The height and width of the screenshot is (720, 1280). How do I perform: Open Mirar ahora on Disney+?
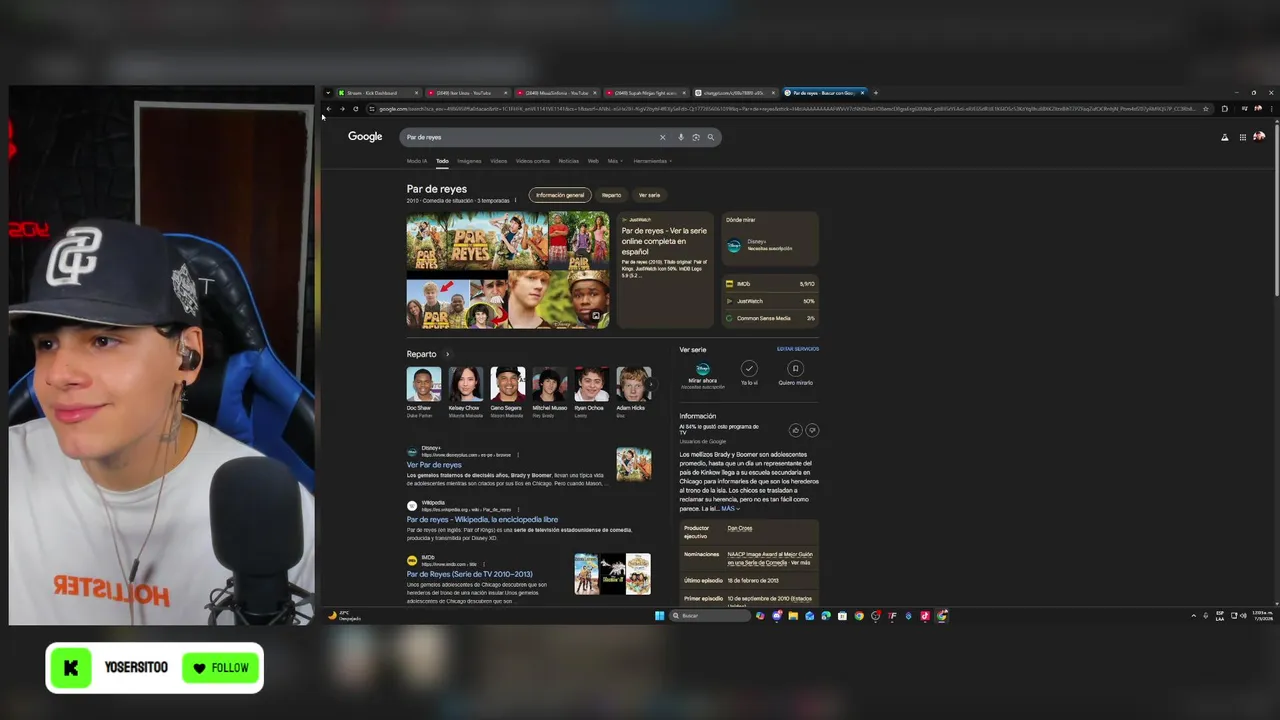703,373
